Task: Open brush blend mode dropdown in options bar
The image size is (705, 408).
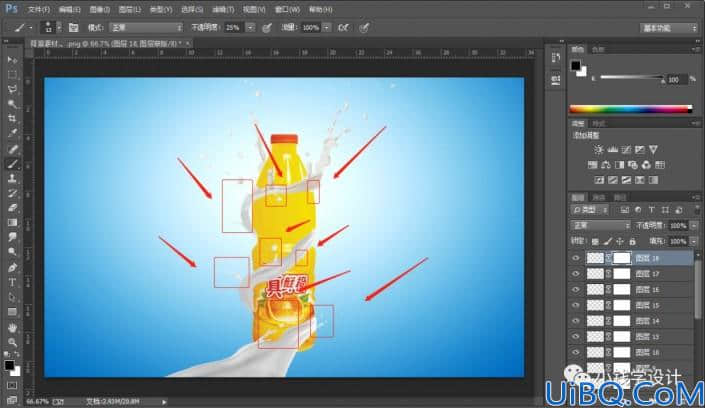Action: pyautogui.click(x=146, y=27)
